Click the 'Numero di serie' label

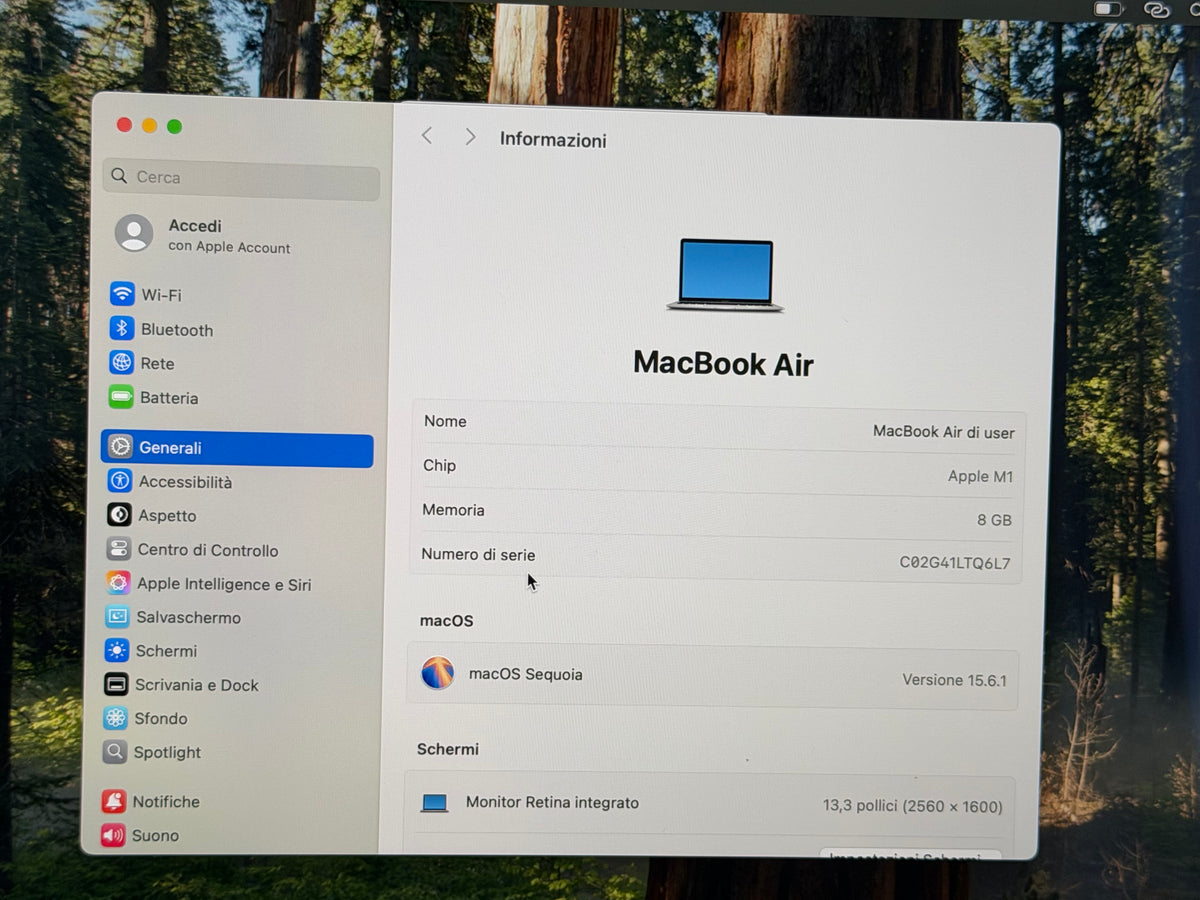coord(478,554)
